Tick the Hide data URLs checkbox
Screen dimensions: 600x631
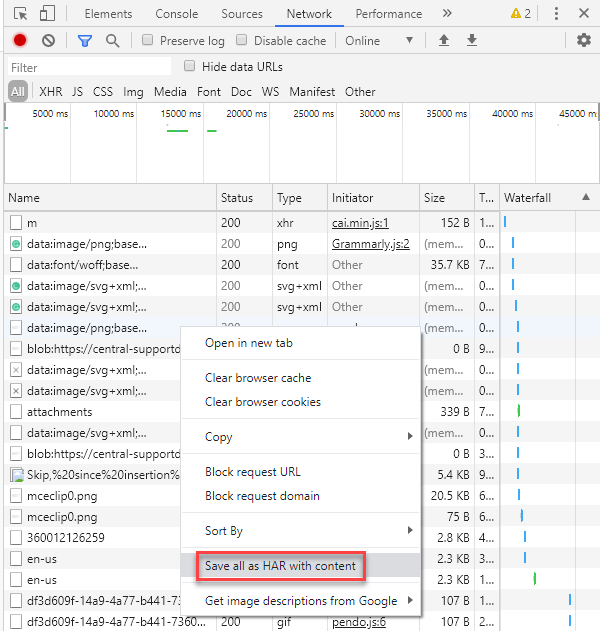tap(190, 67)
